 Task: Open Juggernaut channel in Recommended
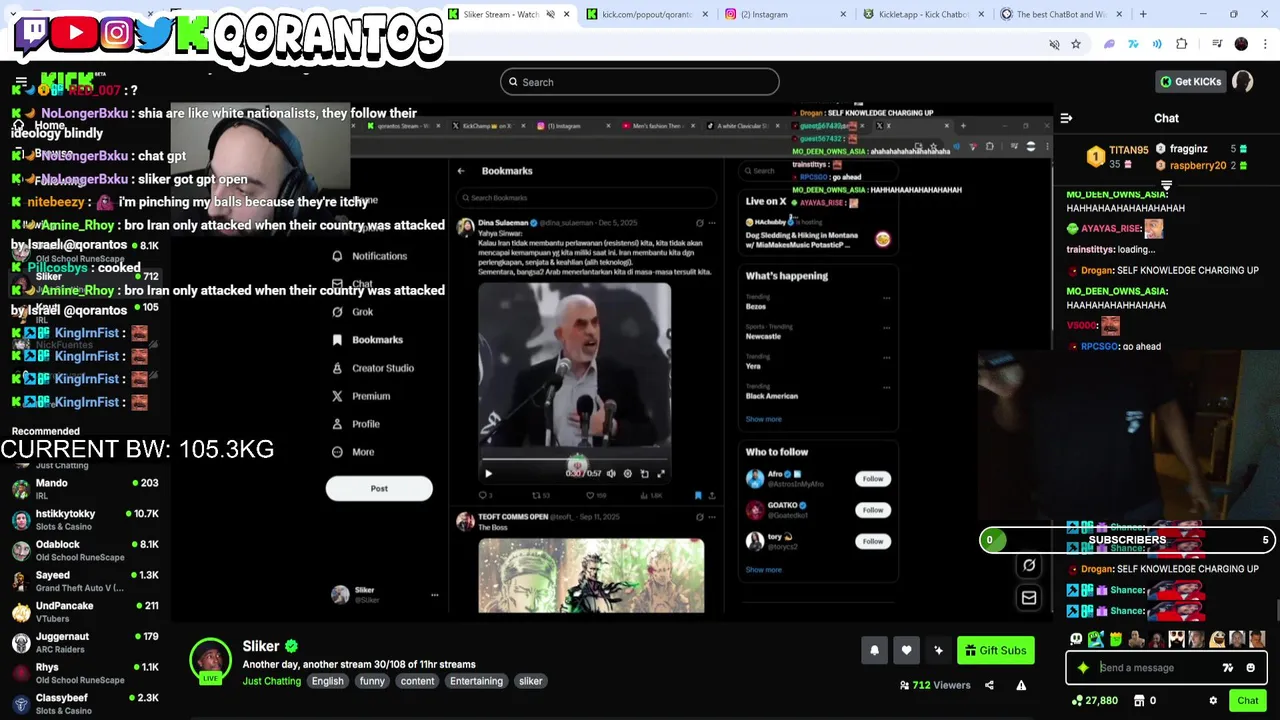coord(85,642)
